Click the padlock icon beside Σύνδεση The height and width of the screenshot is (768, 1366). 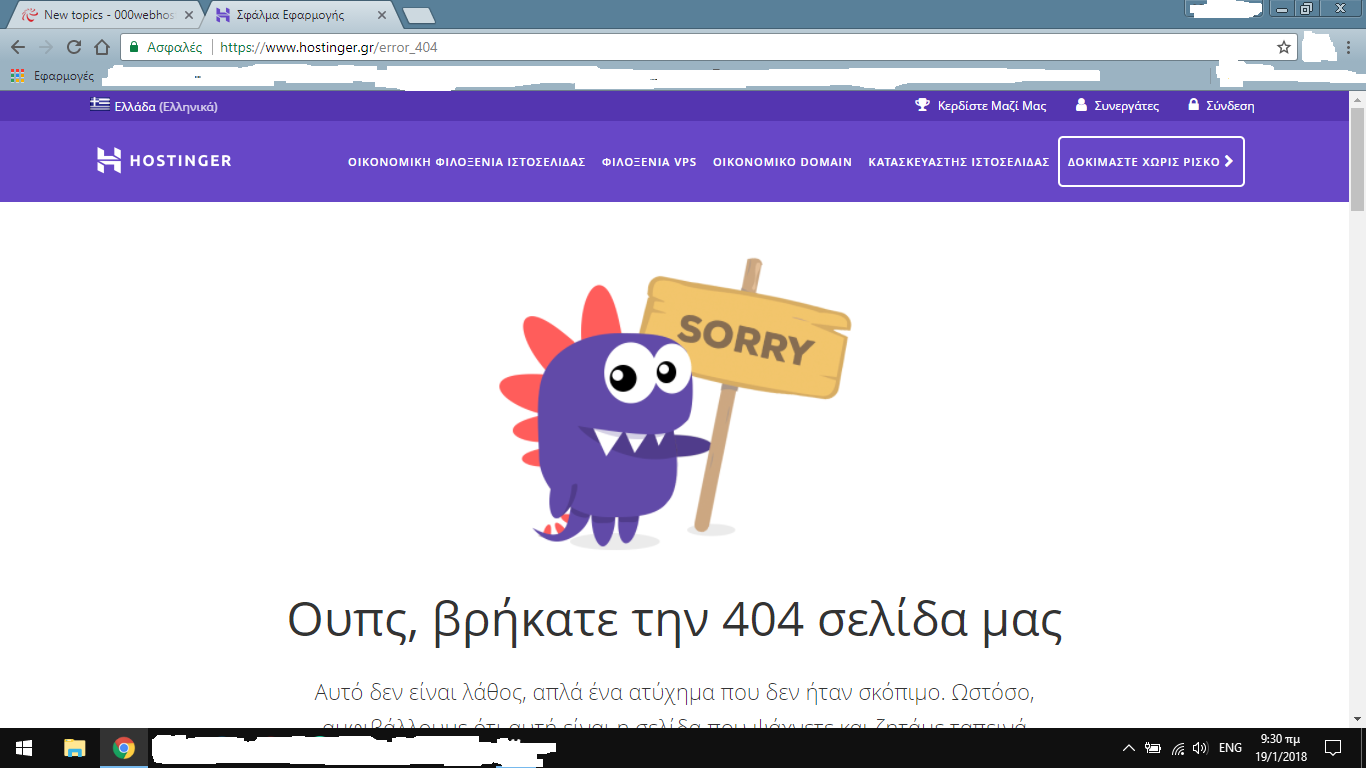coord(1193,105)
